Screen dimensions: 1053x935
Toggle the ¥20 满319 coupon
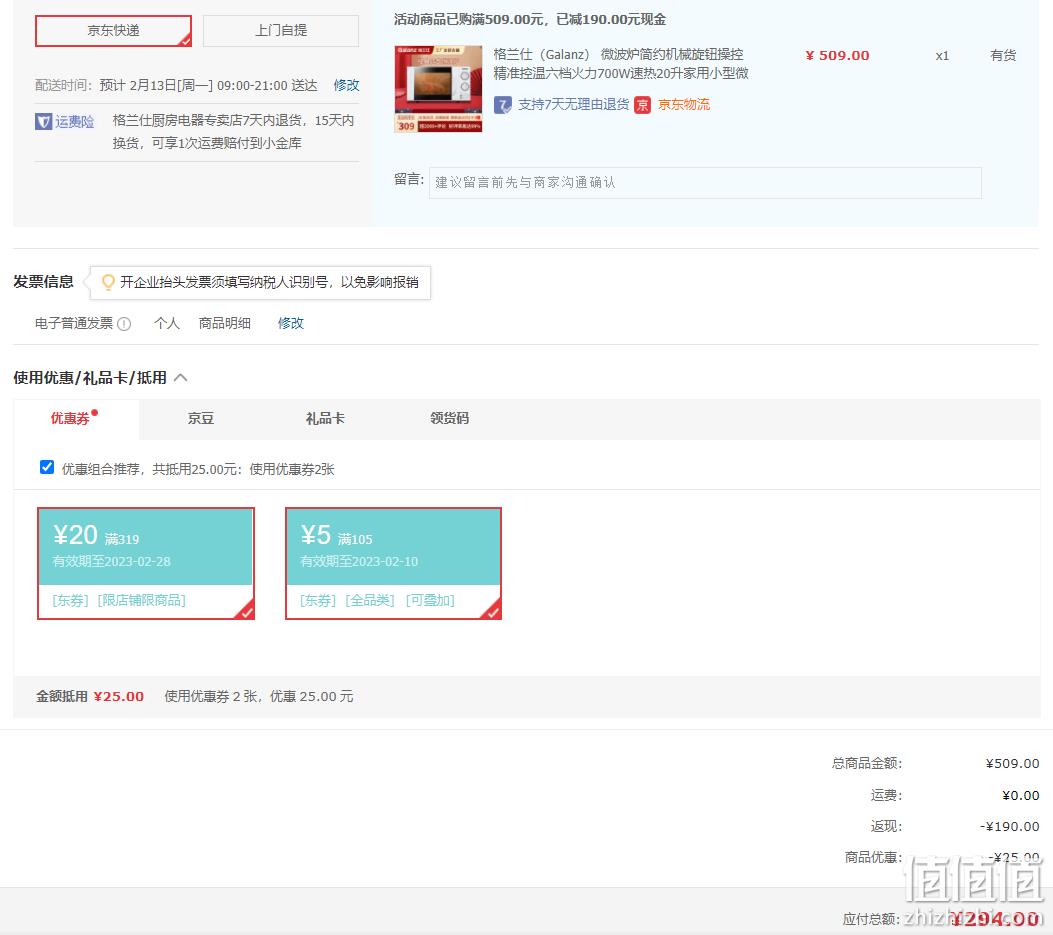(x=146, y=563)
